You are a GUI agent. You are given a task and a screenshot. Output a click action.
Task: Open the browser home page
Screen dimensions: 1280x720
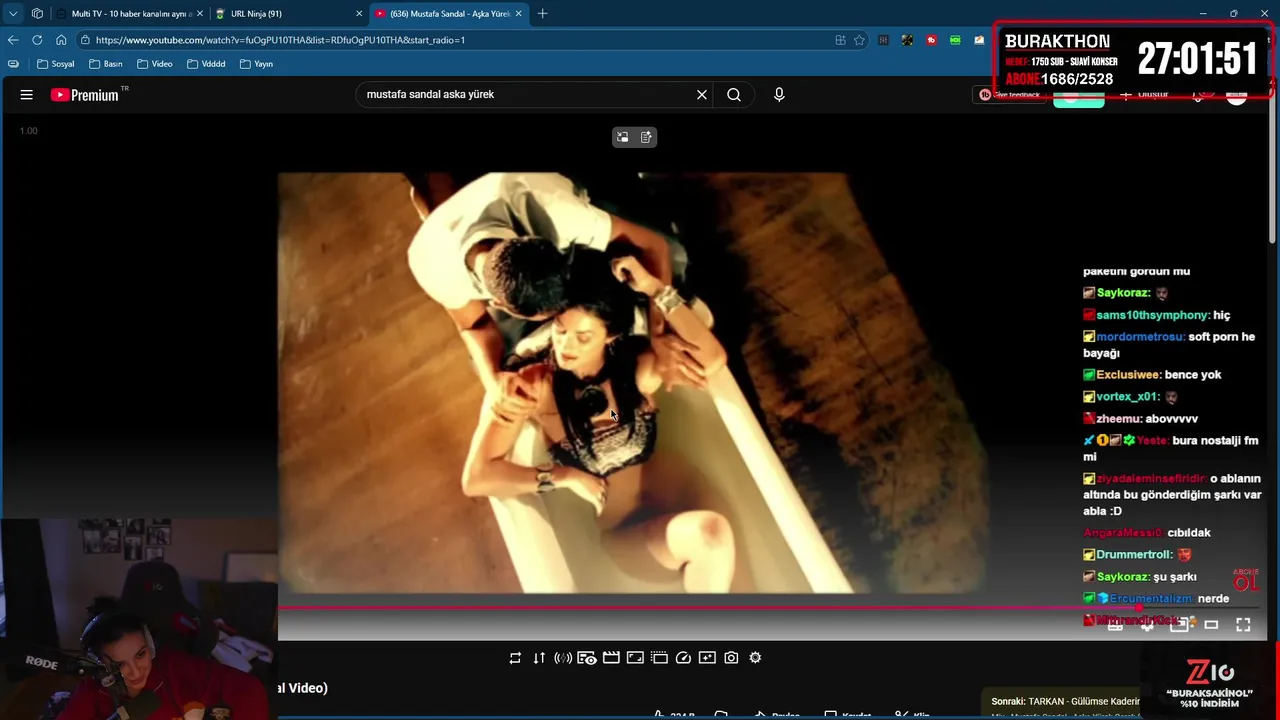[61, 40]
